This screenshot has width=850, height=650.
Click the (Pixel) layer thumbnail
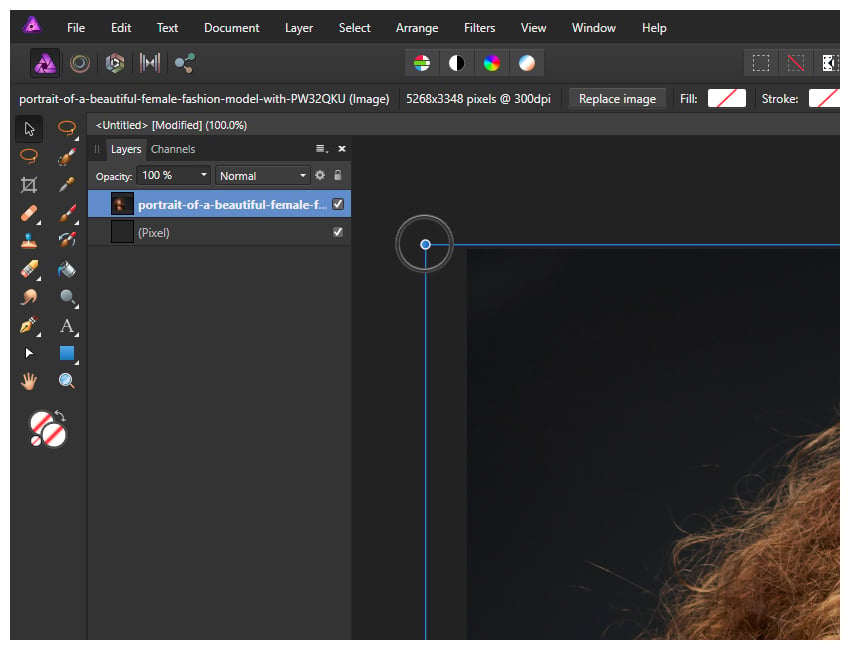[x=122, y=232]
